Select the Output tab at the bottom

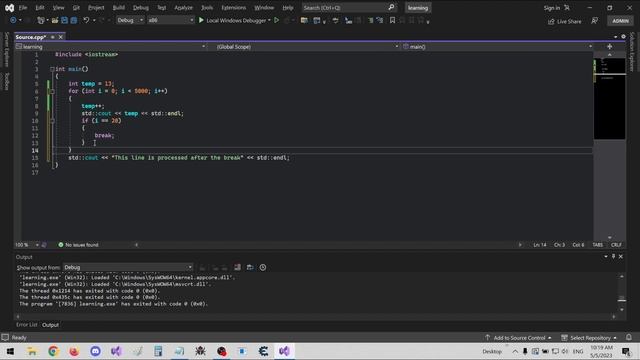point(51,325)
